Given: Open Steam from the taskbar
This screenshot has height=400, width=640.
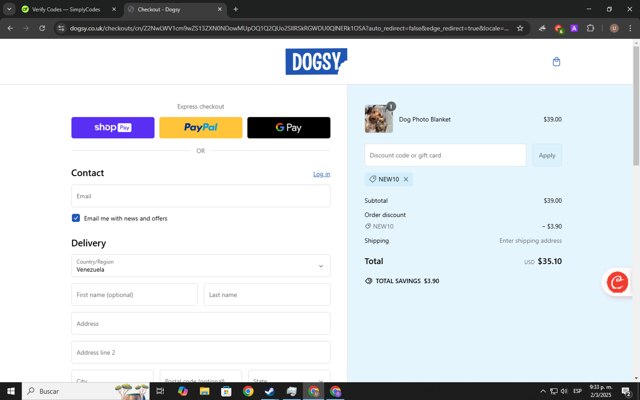Looking at the screenshot, I should (270, 391).
